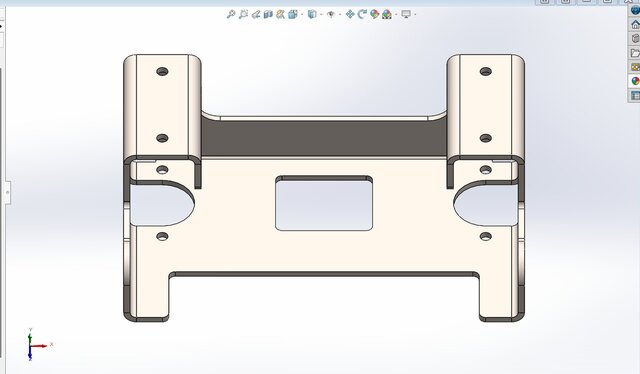Open the Appearances color ball tab
This screenshot has width=640, height=374.
(635, 81)
